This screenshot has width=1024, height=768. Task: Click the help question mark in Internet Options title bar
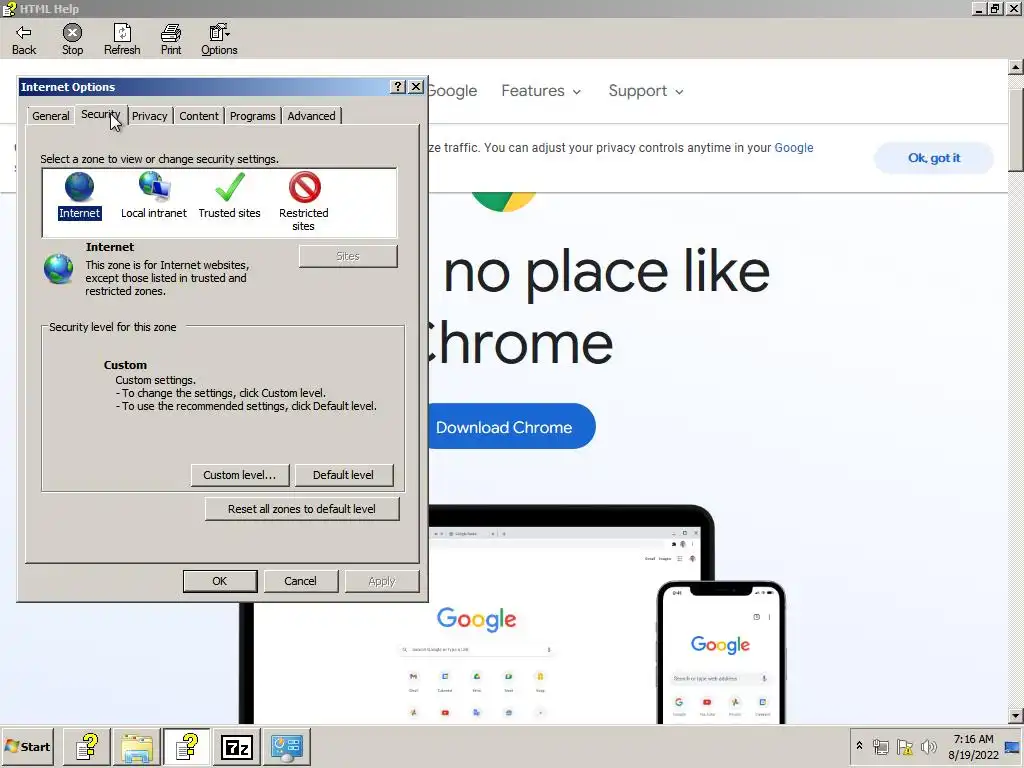pos(398,87)
